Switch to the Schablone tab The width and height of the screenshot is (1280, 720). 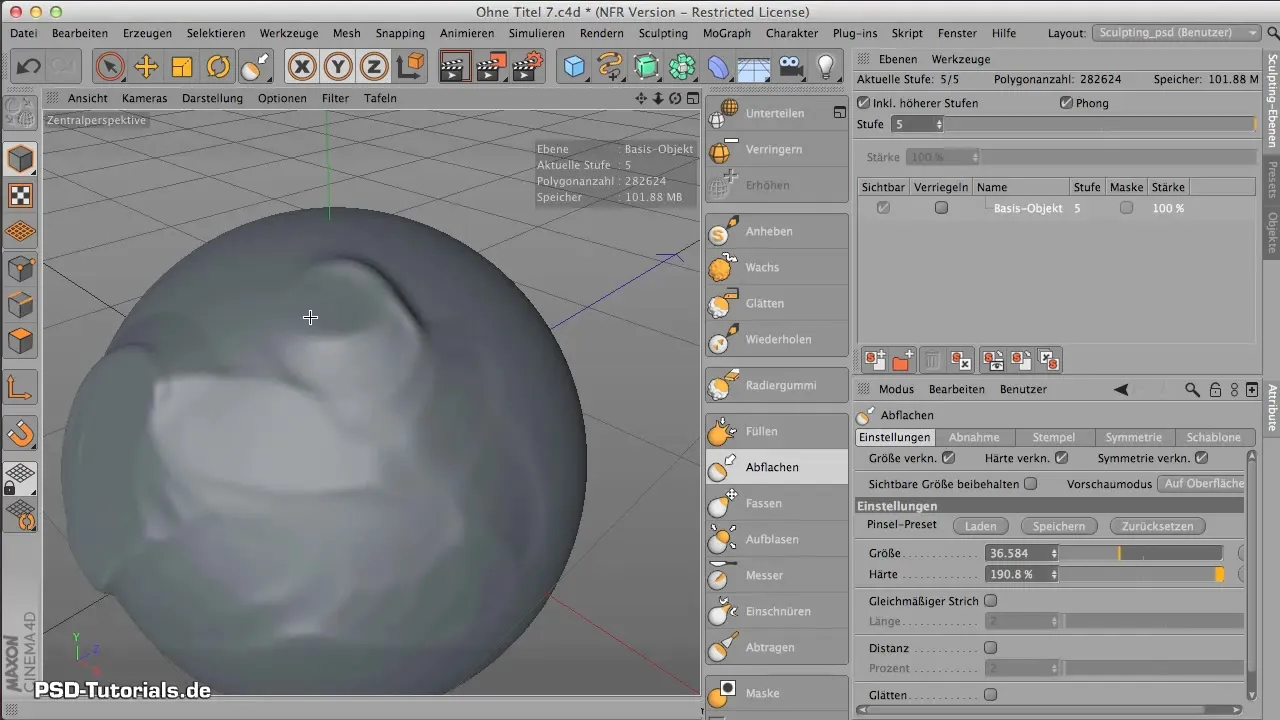pyautogui.click(x=1214, y=437)
